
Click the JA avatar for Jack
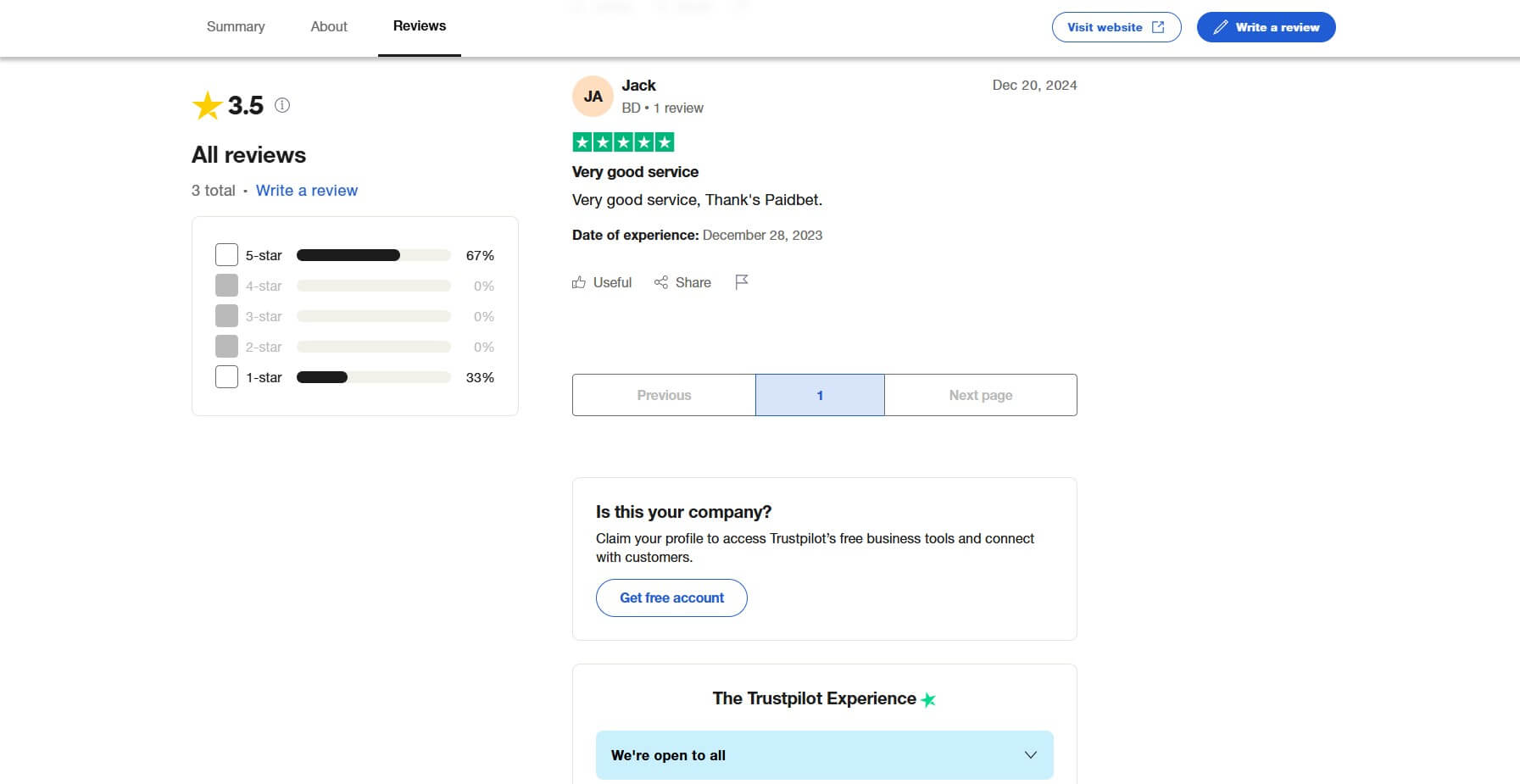point(593,97)
